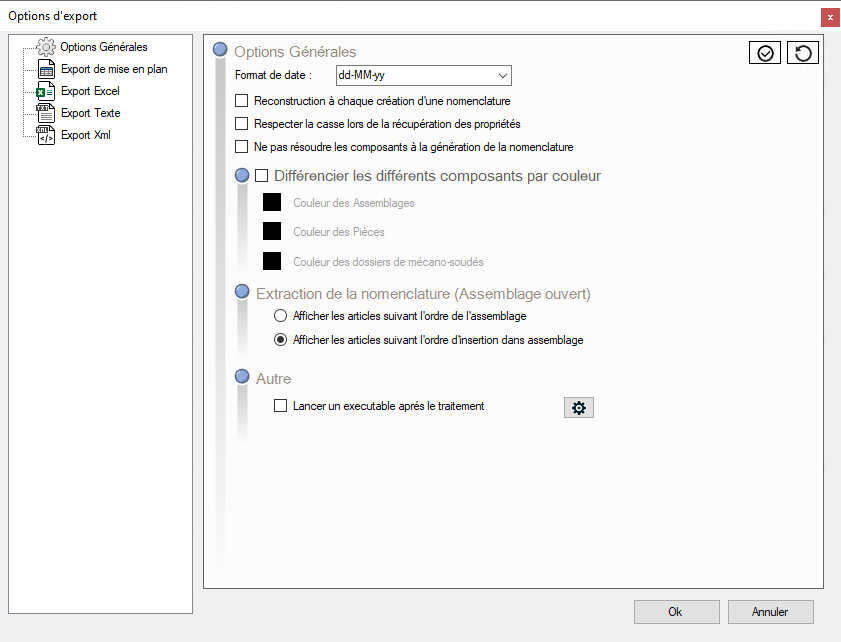841x642 pixels.
Task: Collapse the Extraction de la nomenclature section
Action: tap(241, 293)
